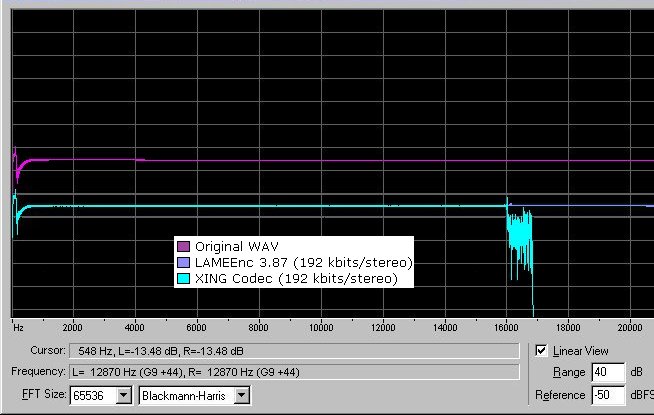
Task: Click the 6000 Hz axis label
Action: click(x=196, y=327)
